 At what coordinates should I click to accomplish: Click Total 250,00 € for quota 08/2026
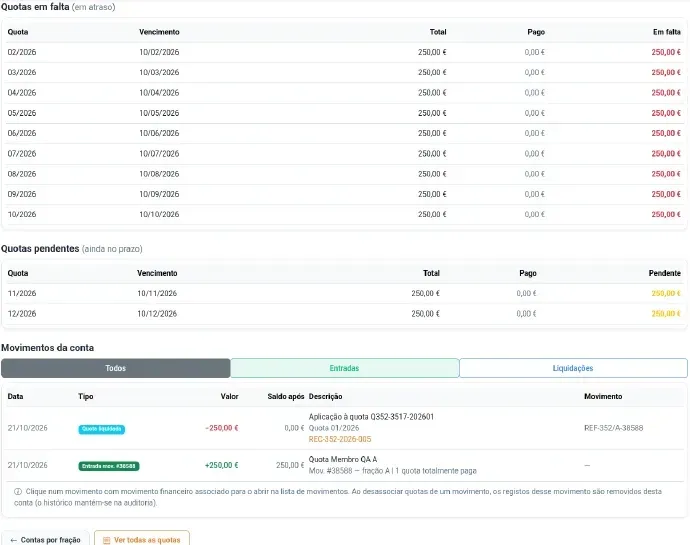point(432,174)
